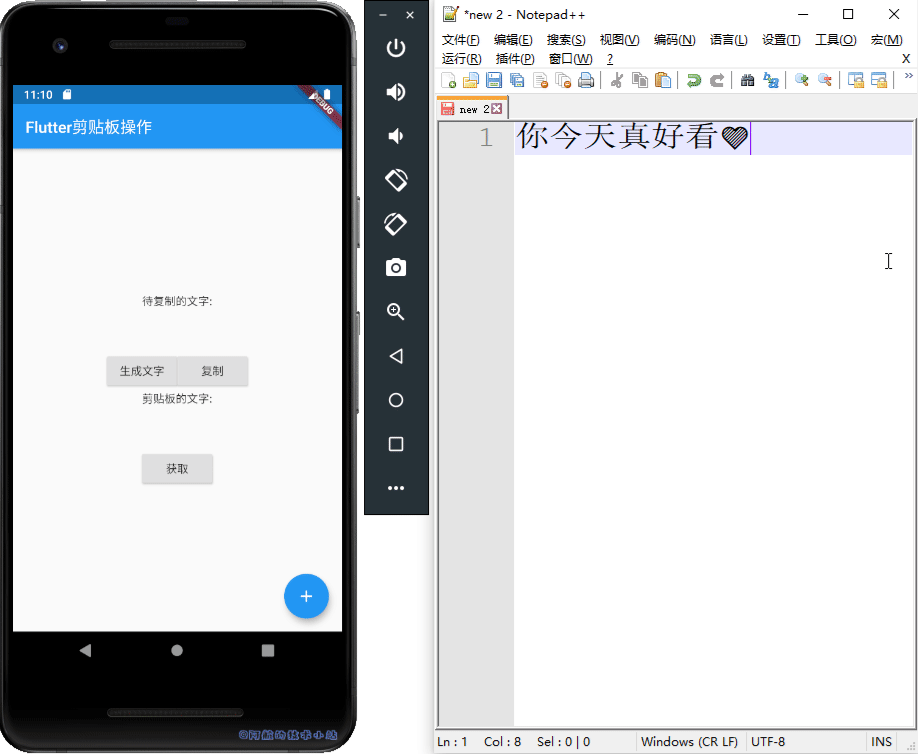Click the emulator zoom magnifier icon
This screenshot has width=918, height=754.
point(396,312)
